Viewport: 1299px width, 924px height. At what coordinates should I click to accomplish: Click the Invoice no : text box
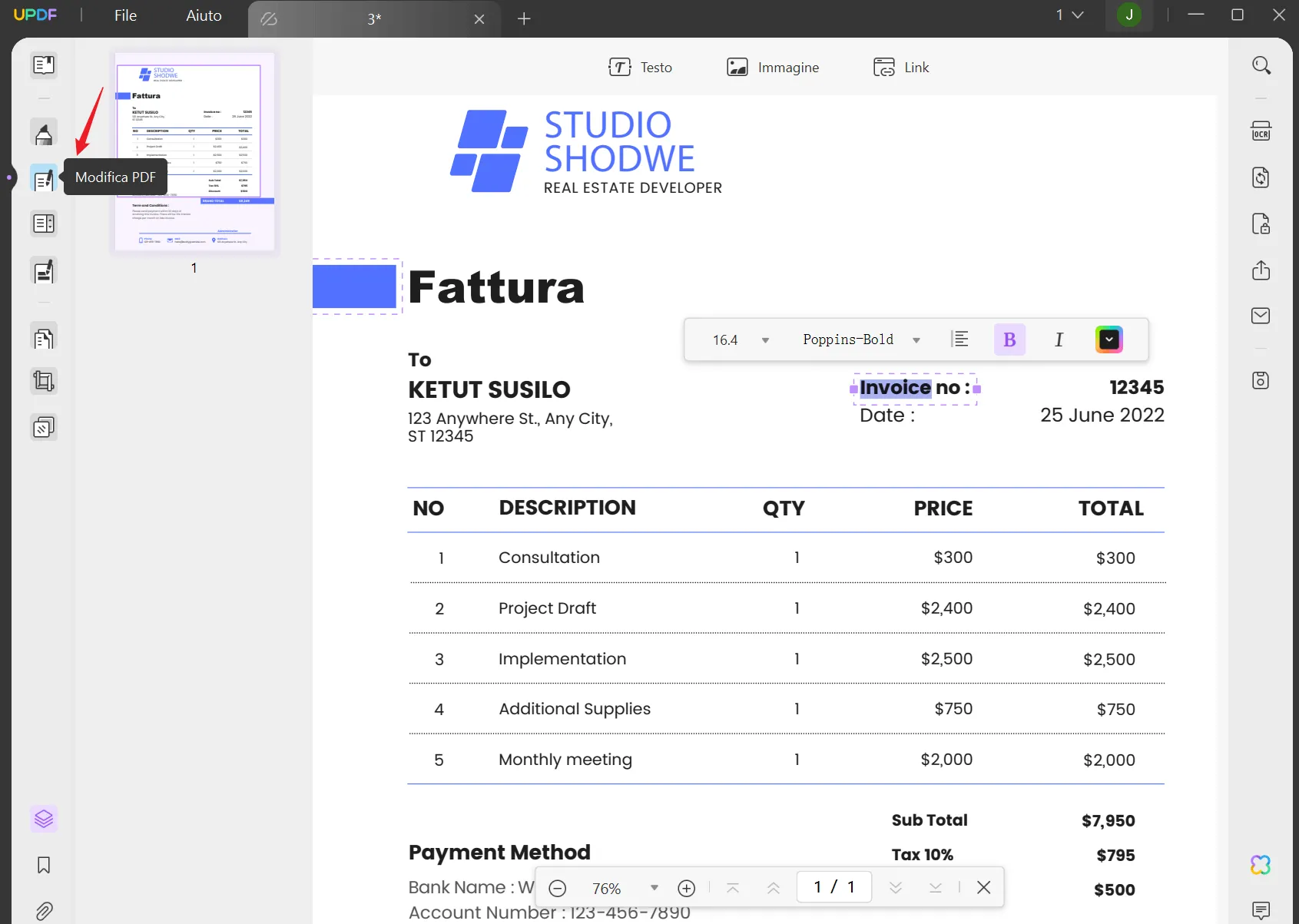tap(915, 388)
